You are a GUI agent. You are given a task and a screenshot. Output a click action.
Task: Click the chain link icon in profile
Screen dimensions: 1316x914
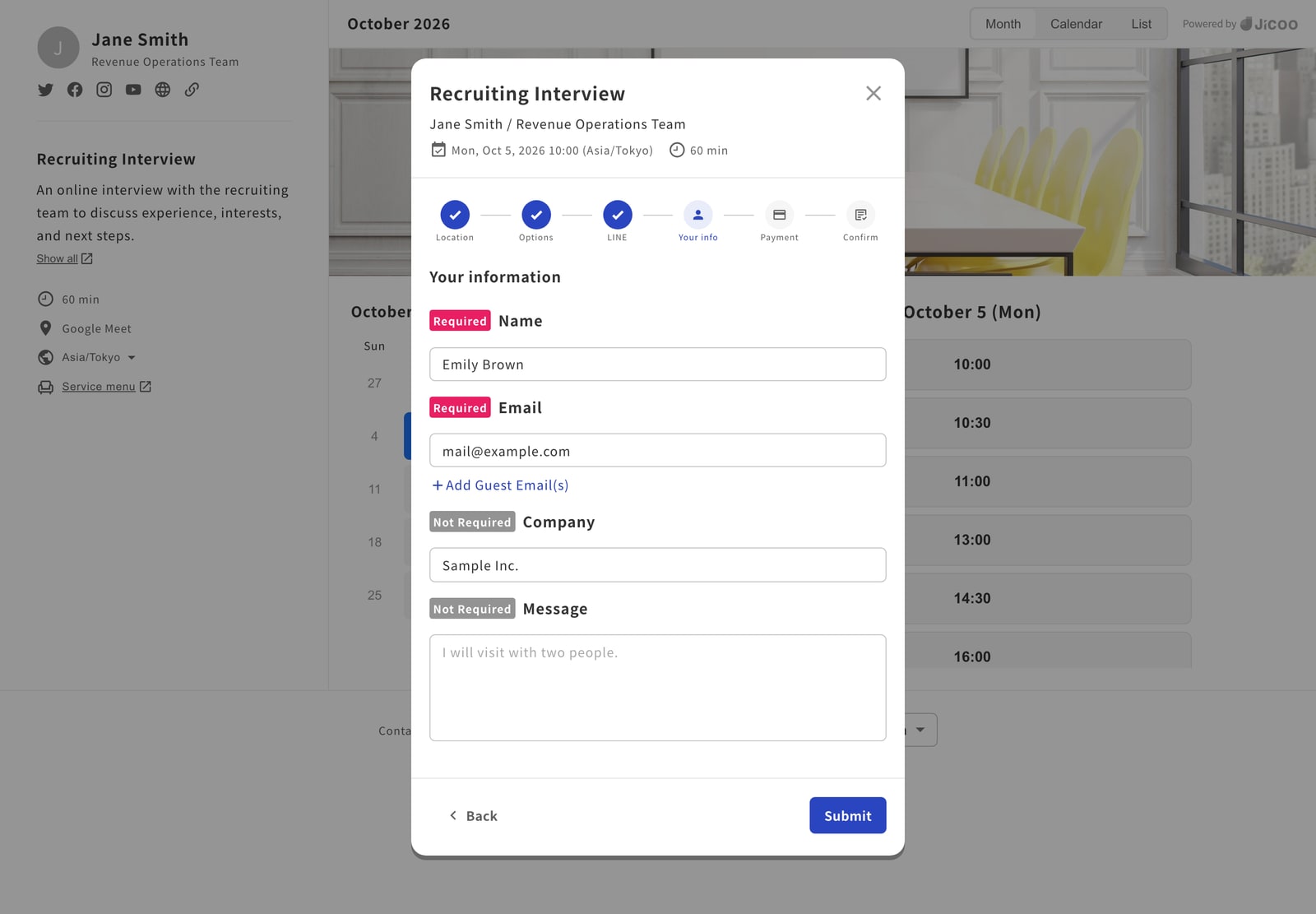192,90
